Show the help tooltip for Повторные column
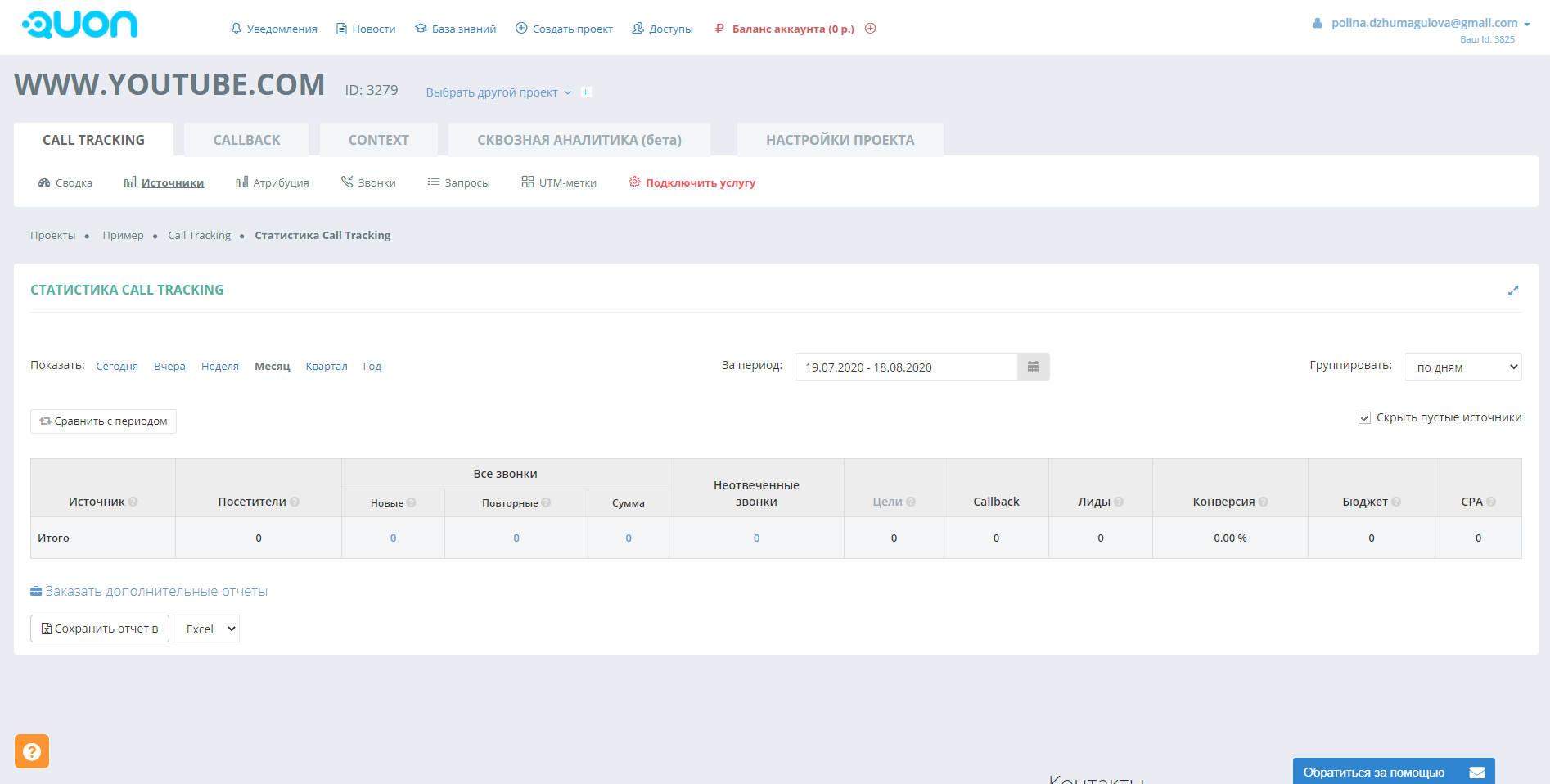 tap(546, 502)
